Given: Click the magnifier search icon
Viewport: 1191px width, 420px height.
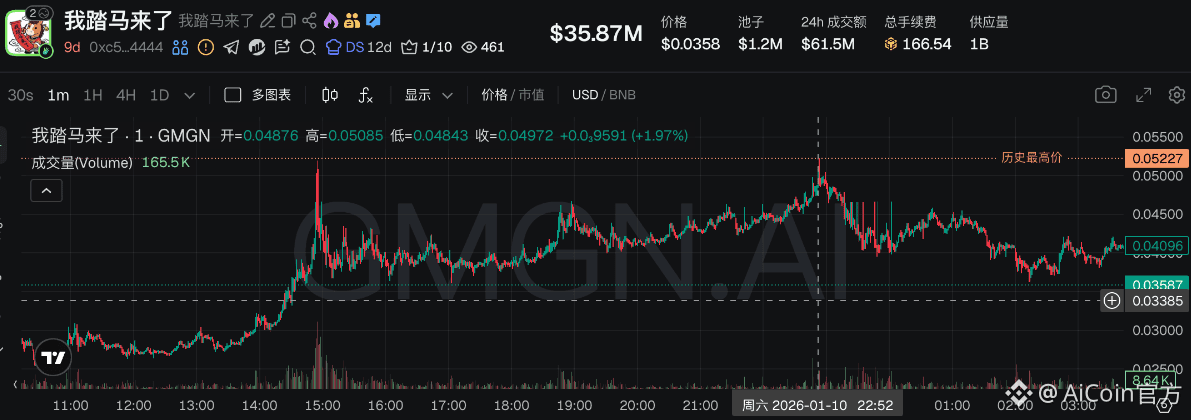Looking at the screenshot, I should coord(308,47).
